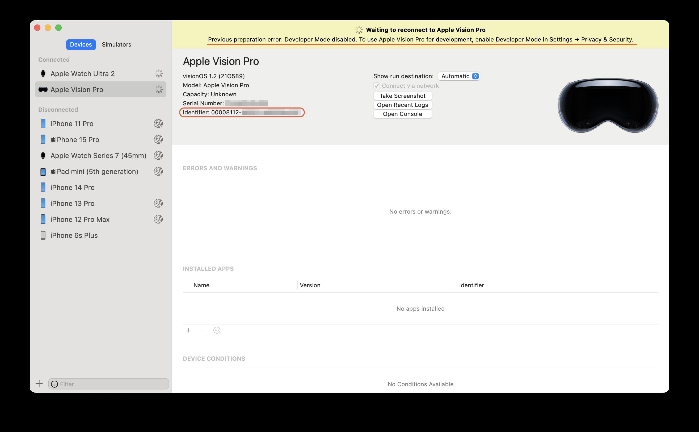Click network globe icon for iPhone 12 Pro Max
Image resolution: width=699 pixels, height=432 pixels.
click(158, 219)
